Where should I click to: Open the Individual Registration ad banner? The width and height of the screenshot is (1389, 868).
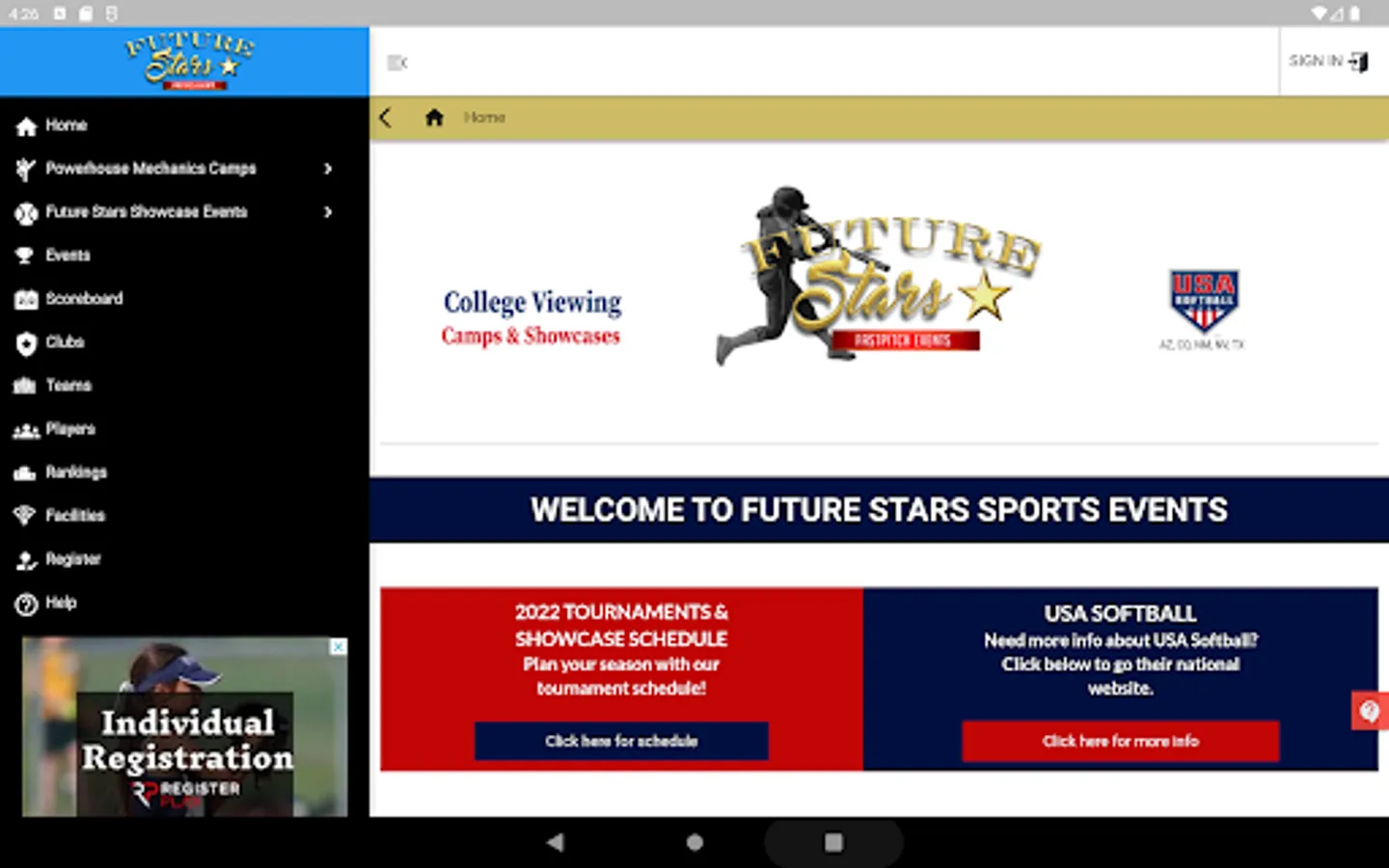pos(185,726)
